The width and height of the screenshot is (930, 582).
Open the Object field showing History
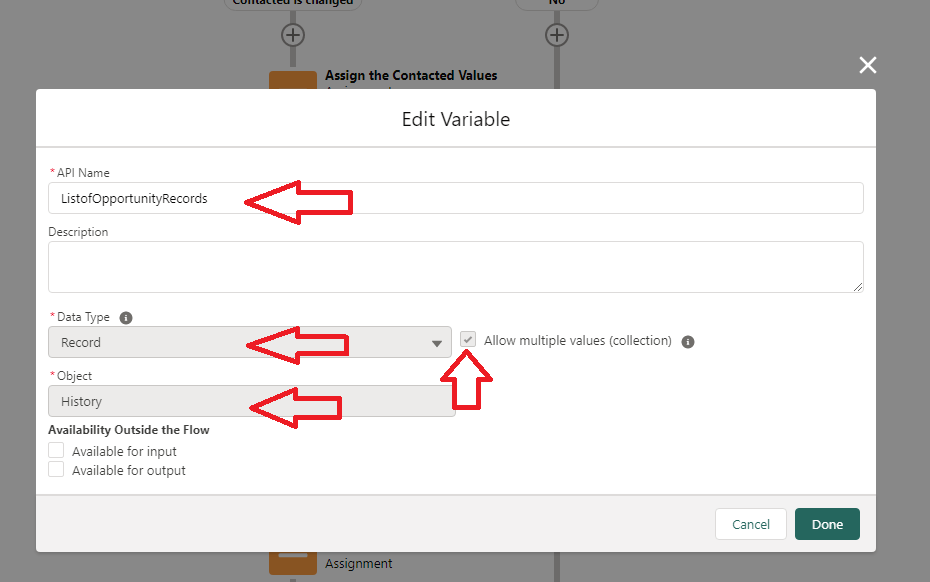click(250, 401)
